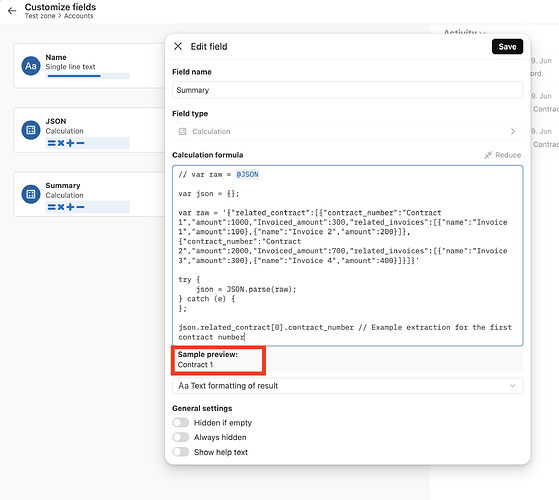The height and width of the screenshot is (500, 559).
Task: Click the Reduce collapse arrows icon
Action: pyautogui.click(x=488, y=155)
